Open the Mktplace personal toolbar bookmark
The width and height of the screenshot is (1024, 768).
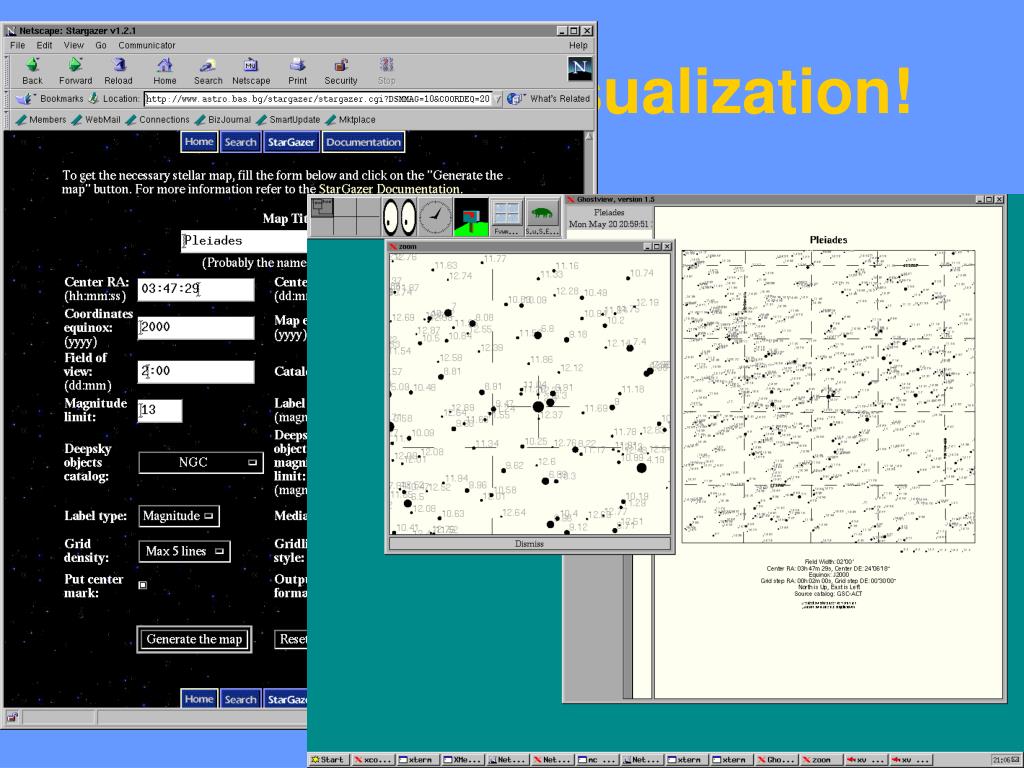pos(350,120)
